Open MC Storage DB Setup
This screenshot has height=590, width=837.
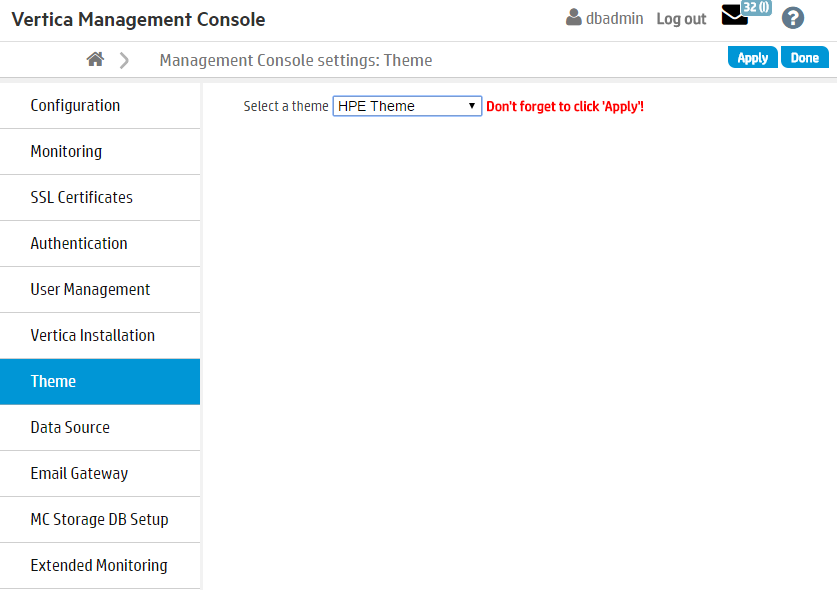coord(100,519)
